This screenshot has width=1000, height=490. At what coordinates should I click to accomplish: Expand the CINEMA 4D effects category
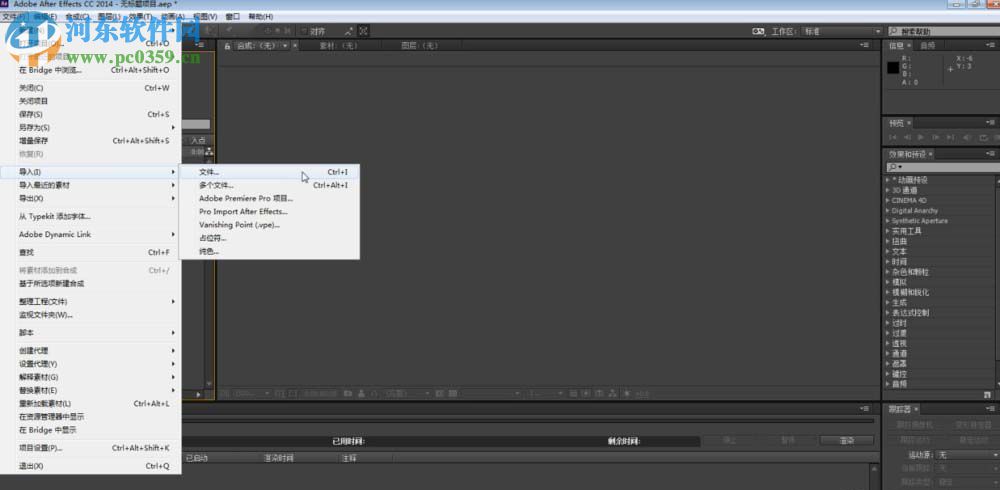908,200
